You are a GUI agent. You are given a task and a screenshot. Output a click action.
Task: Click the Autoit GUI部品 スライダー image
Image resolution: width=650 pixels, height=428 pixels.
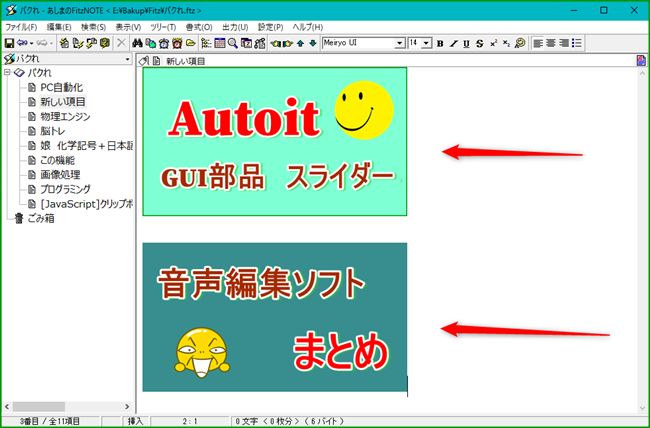(x=275, y=141)
